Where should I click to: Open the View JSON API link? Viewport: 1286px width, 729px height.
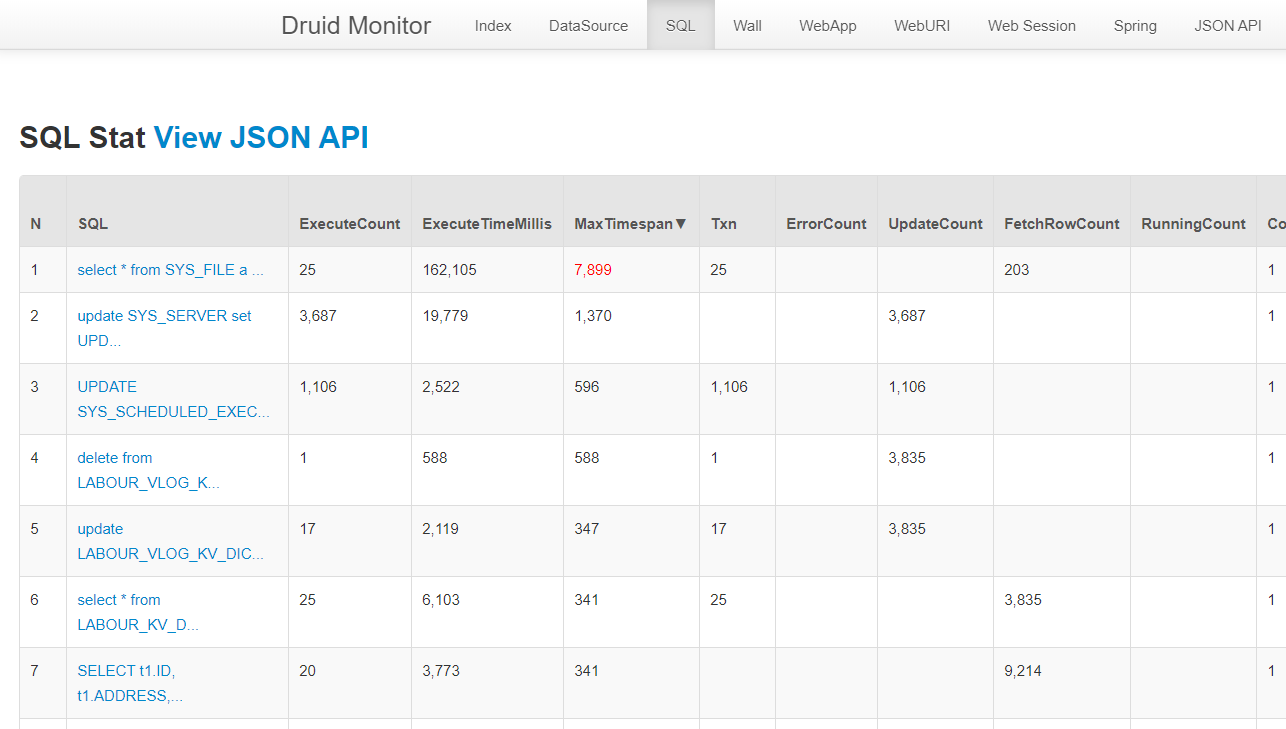point(261,137)
